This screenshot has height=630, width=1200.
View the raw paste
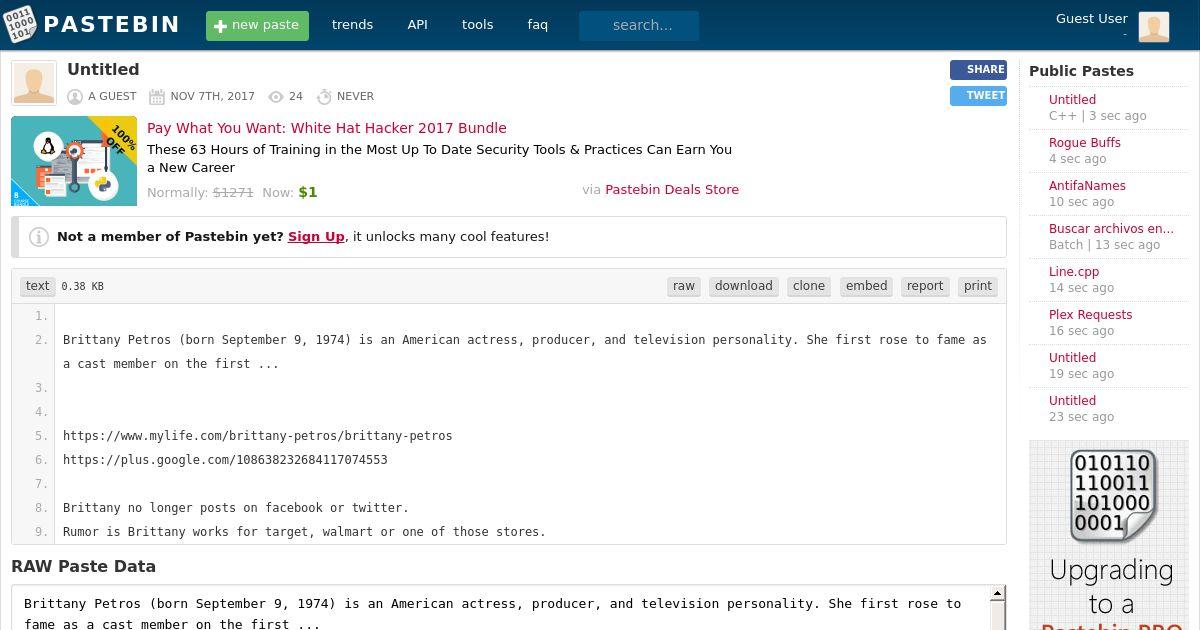(x=684, y=286)
